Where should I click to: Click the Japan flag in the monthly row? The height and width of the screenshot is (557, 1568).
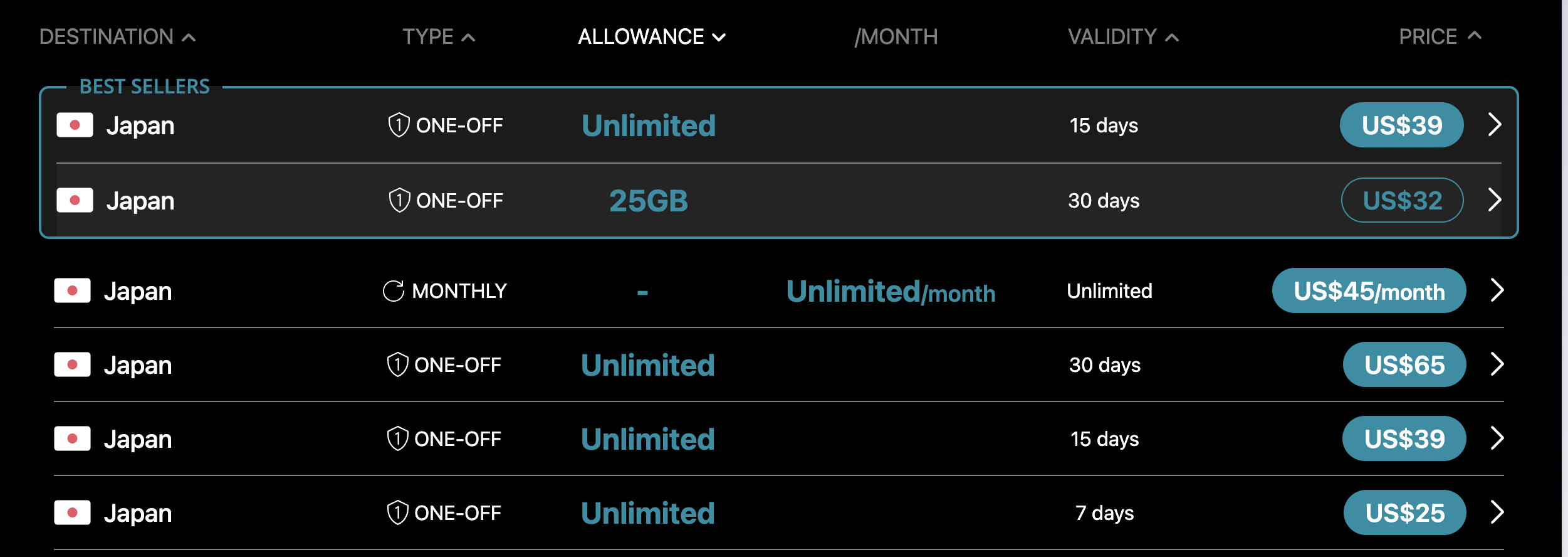(x=73, y=291)
